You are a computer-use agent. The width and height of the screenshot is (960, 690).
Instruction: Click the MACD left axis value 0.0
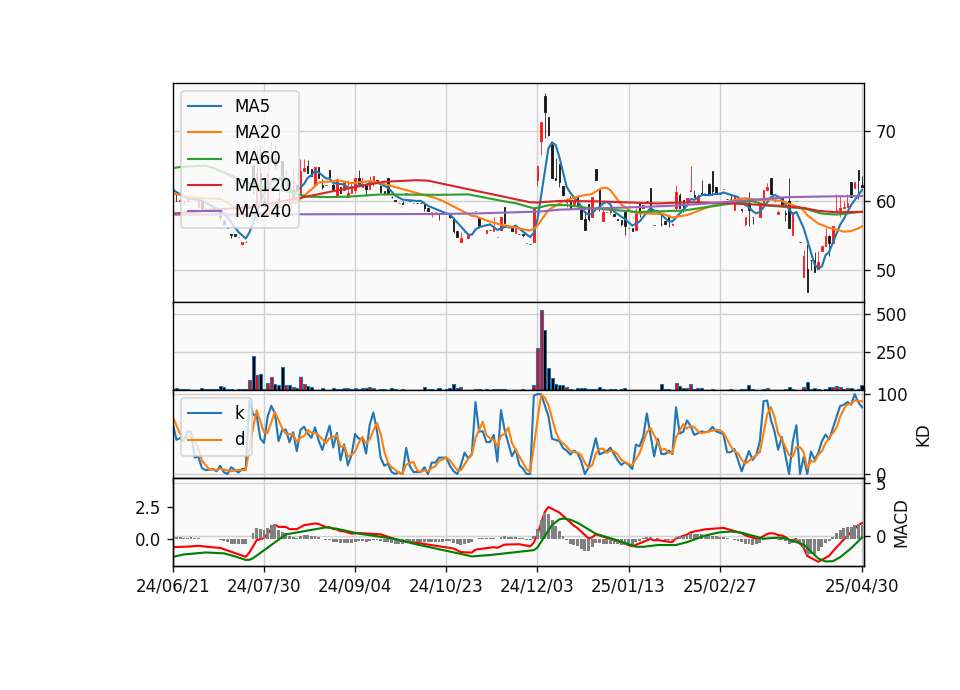point(148,540)
